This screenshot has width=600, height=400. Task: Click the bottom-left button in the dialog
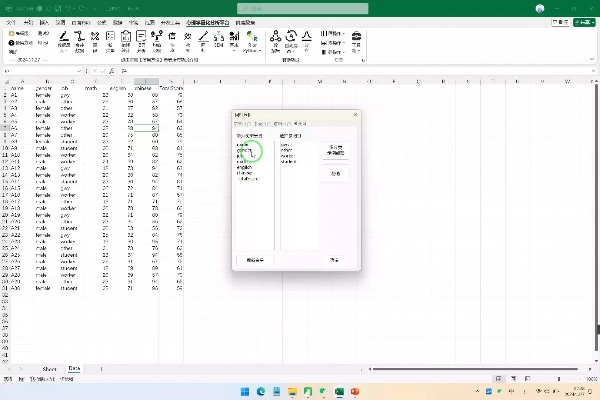coord(254,260)
